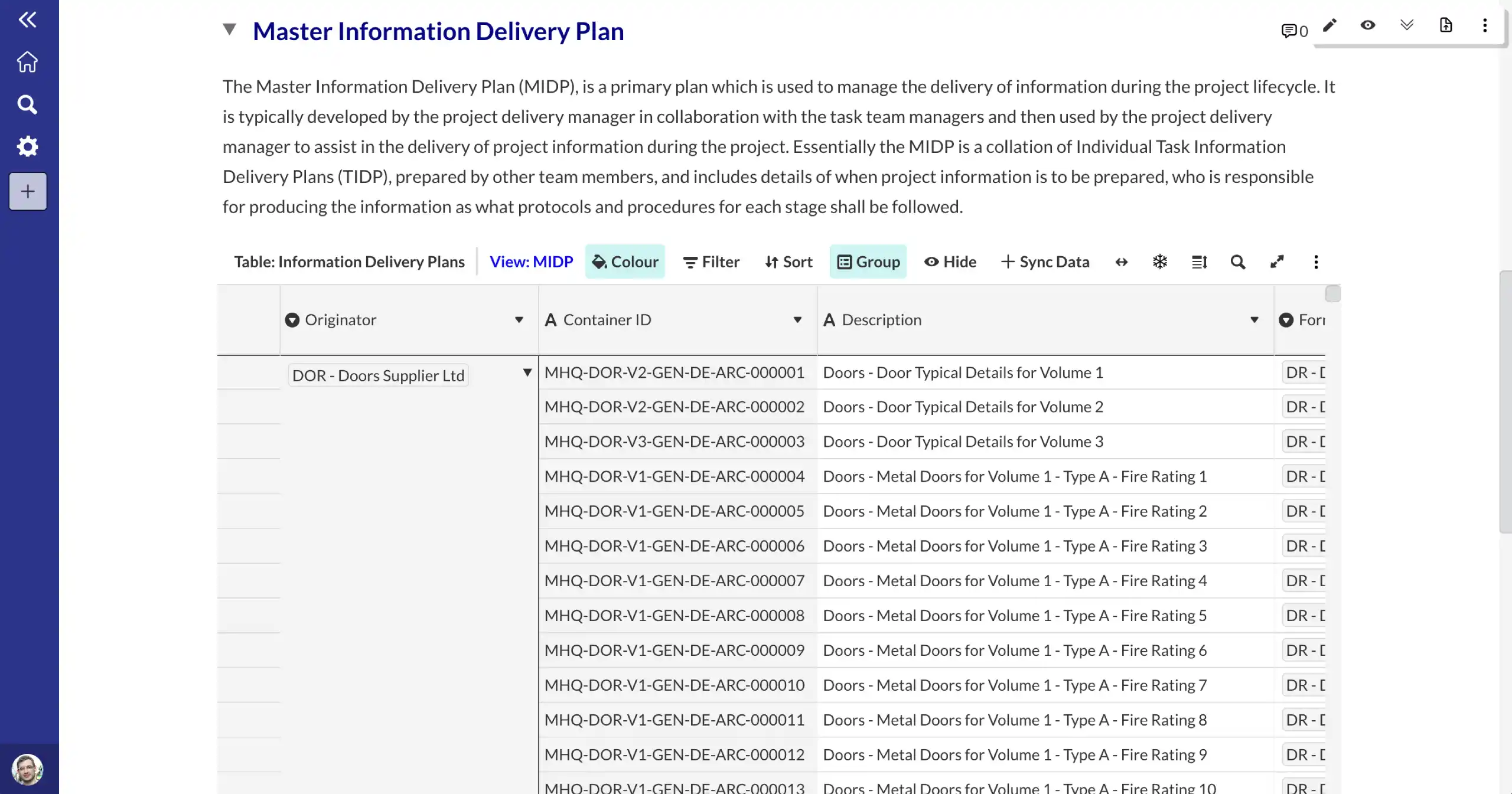This screenshot has width=1512, height=794.
Task: Select the column width resize arrows icon
Action: pyautogui.click(x=1121, y=262)
